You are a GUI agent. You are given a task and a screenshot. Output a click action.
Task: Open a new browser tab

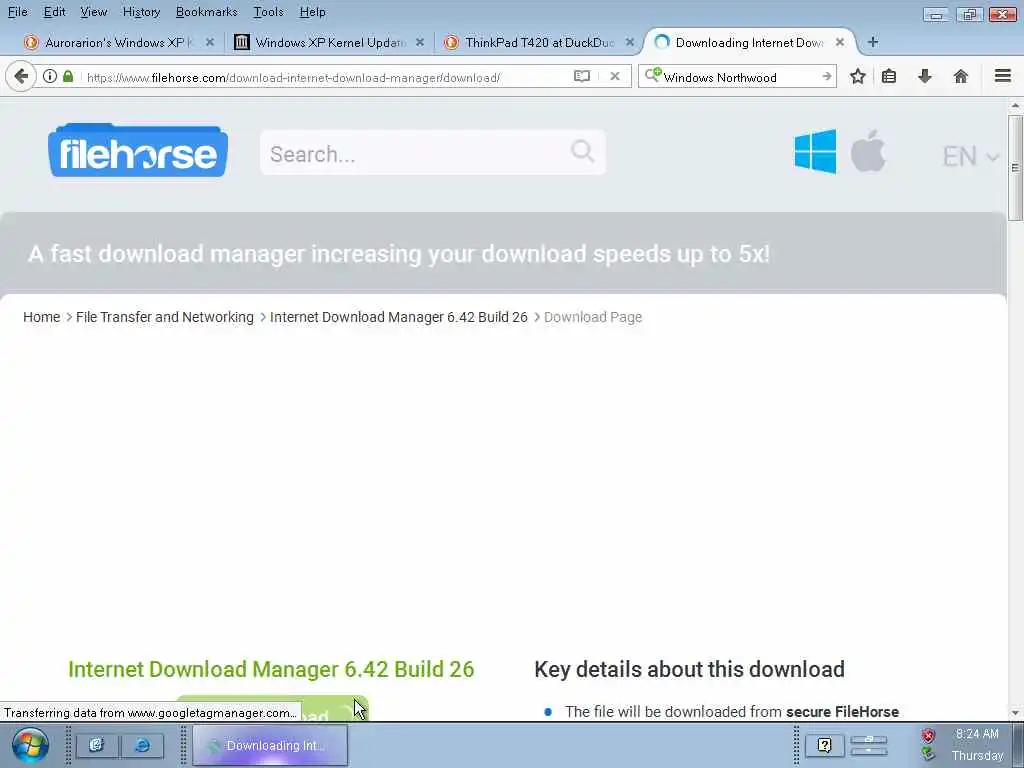point(872,42)
